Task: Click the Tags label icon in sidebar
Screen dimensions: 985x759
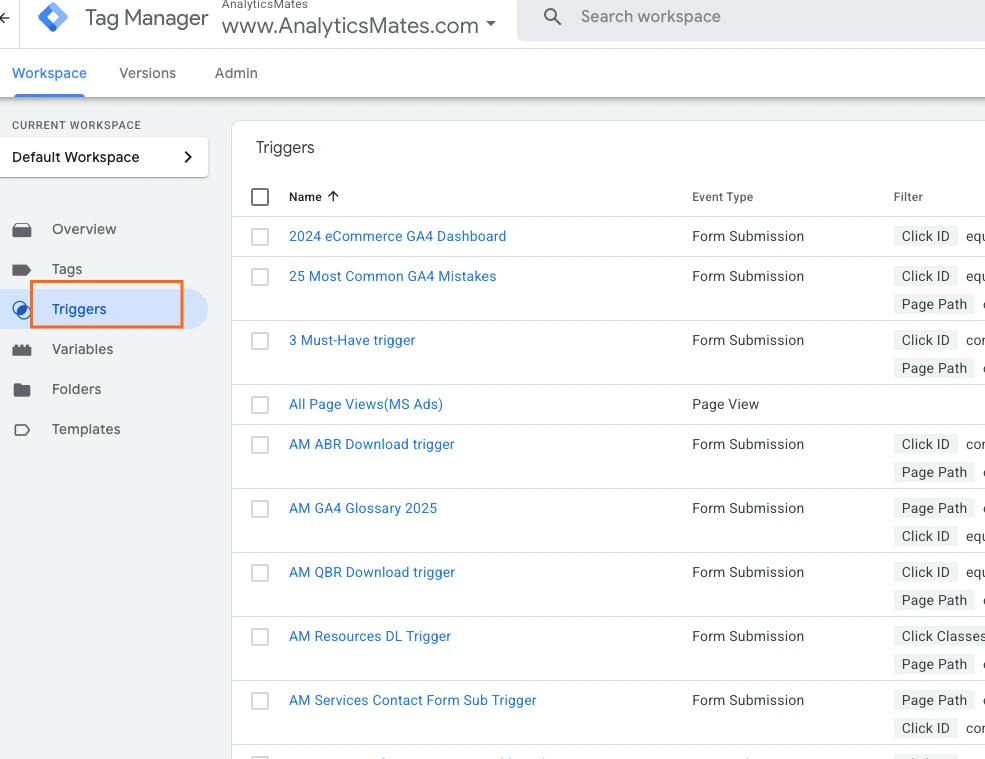Action: click(22, 270)
